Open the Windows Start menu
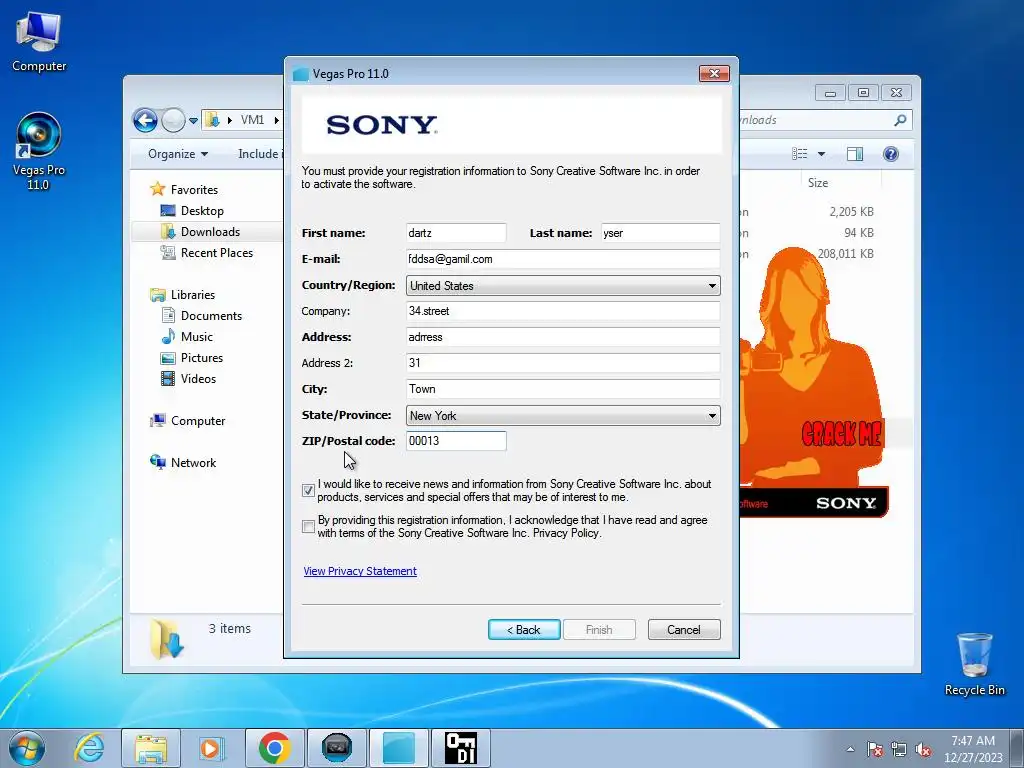 click(x=26, y=748)
